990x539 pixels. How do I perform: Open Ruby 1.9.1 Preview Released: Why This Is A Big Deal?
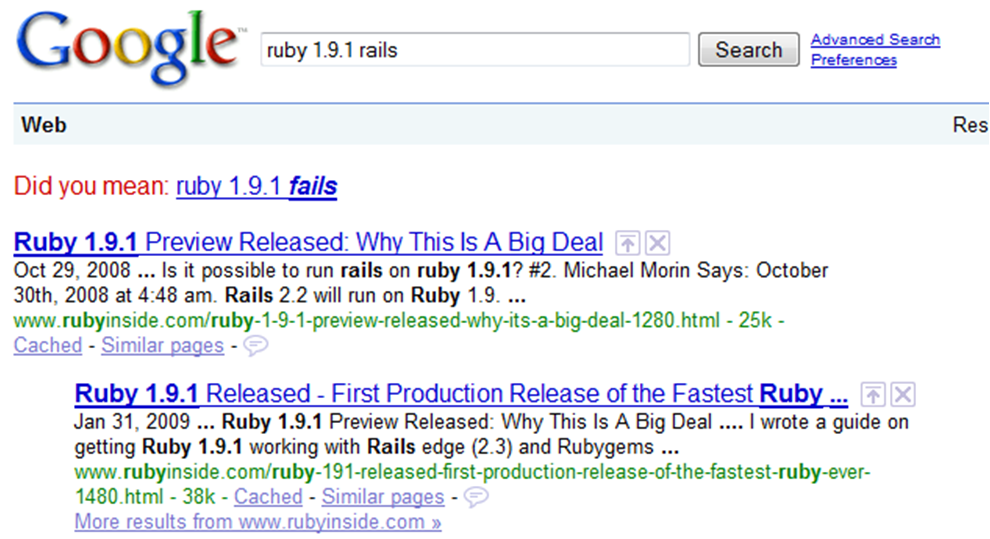point(308,242)
